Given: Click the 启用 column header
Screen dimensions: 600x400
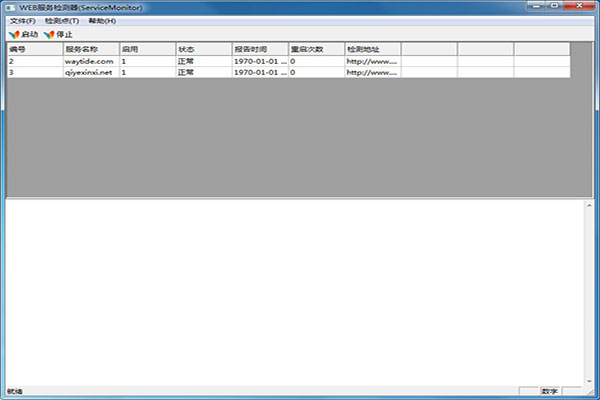Looking at the screenshot, I should click(146, 49).
